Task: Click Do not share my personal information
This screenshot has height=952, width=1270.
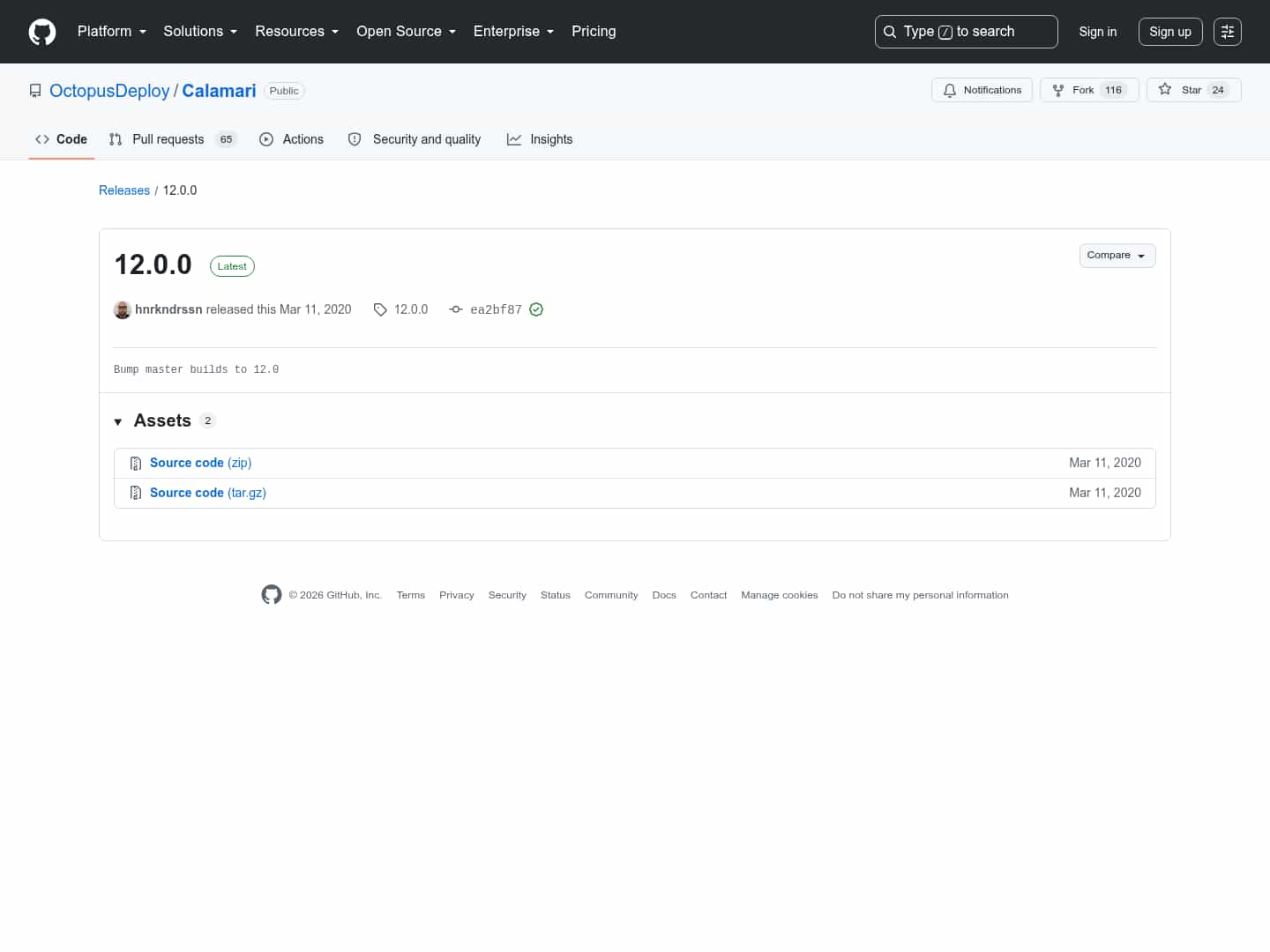Action: click(920, 595)
